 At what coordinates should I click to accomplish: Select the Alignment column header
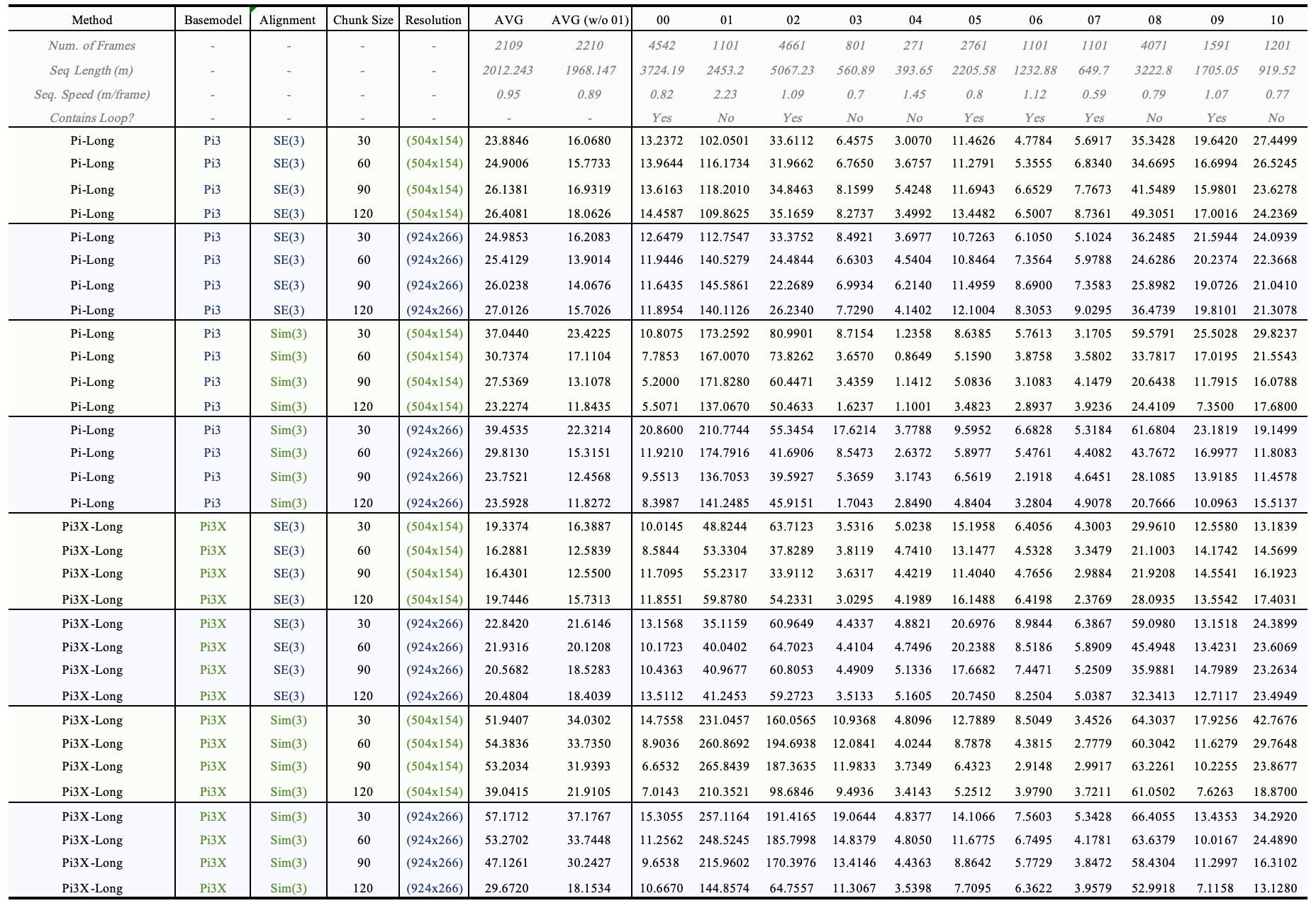288,20
